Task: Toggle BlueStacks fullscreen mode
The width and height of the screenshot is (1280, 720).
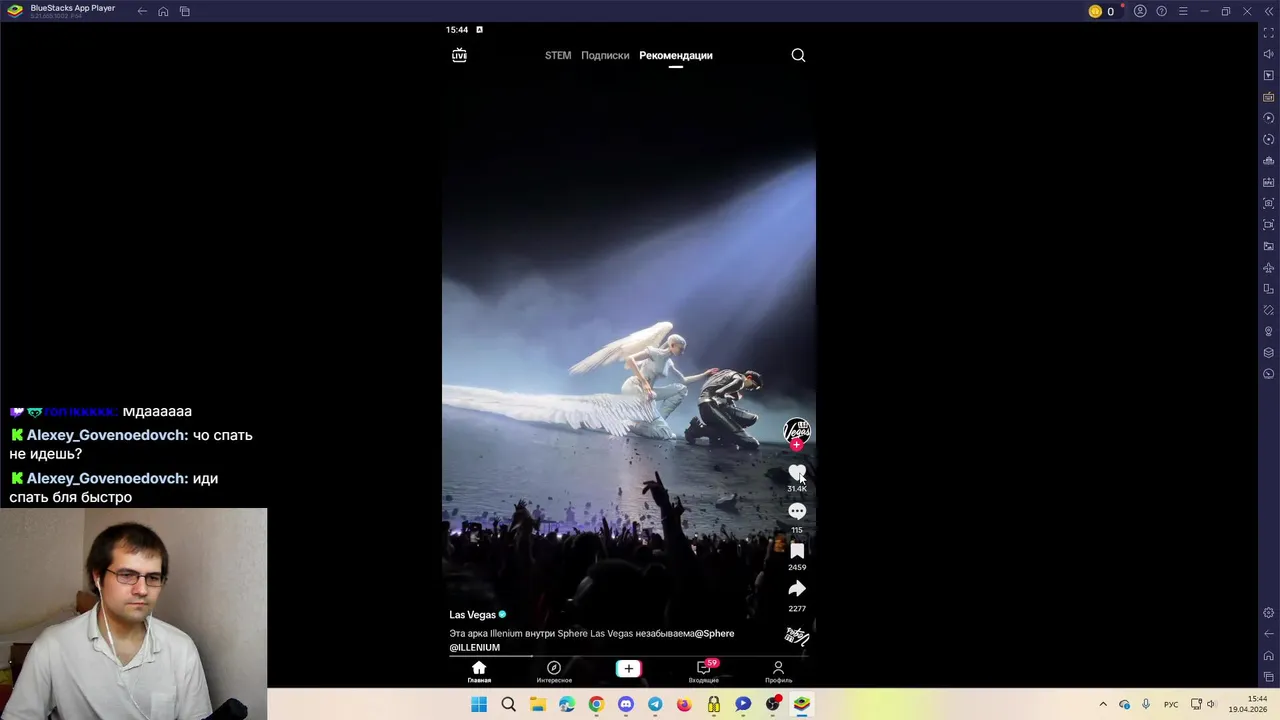Action: click(1269, 33)
